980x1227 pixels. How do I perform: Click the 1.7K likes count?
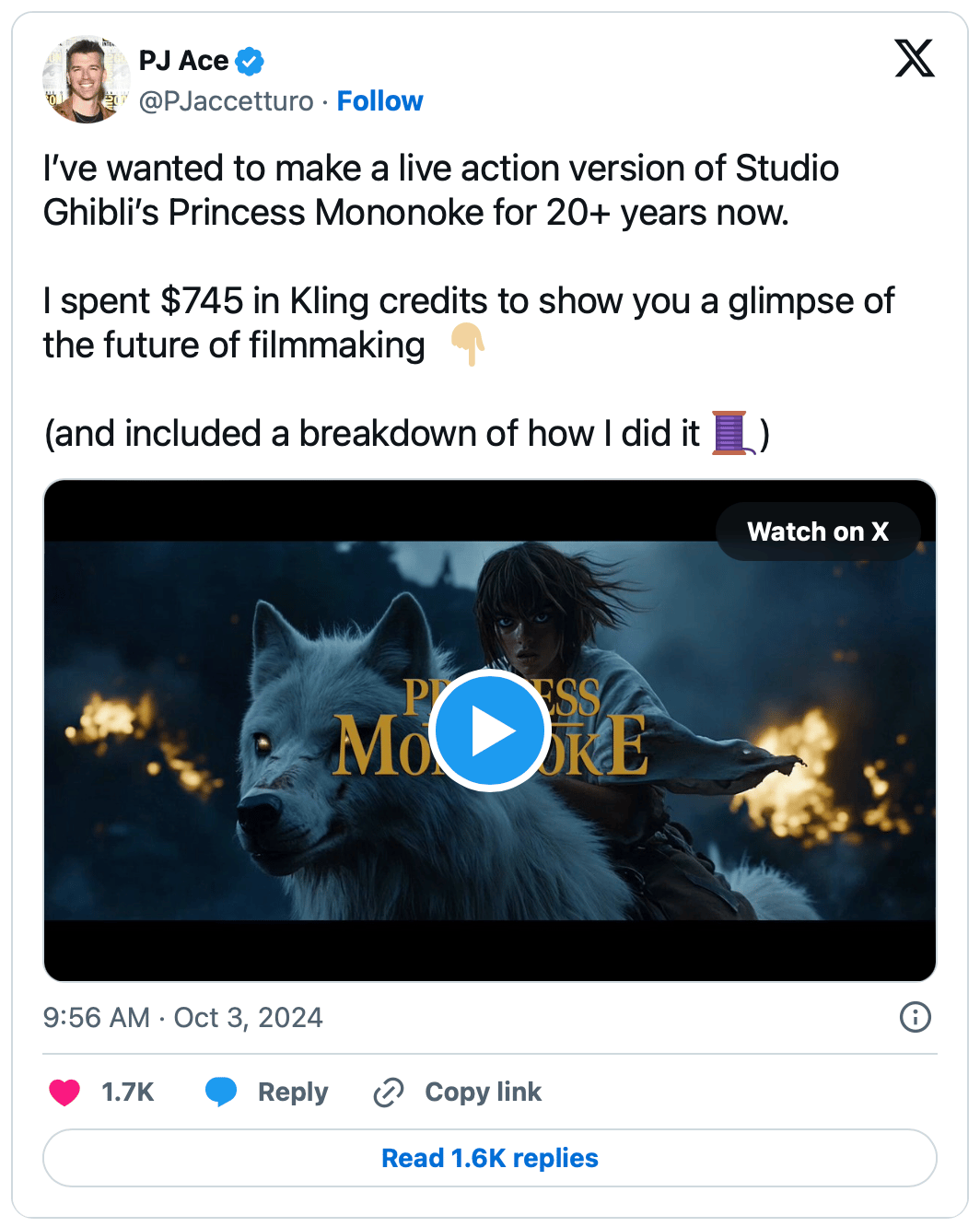click(127, 1093)
